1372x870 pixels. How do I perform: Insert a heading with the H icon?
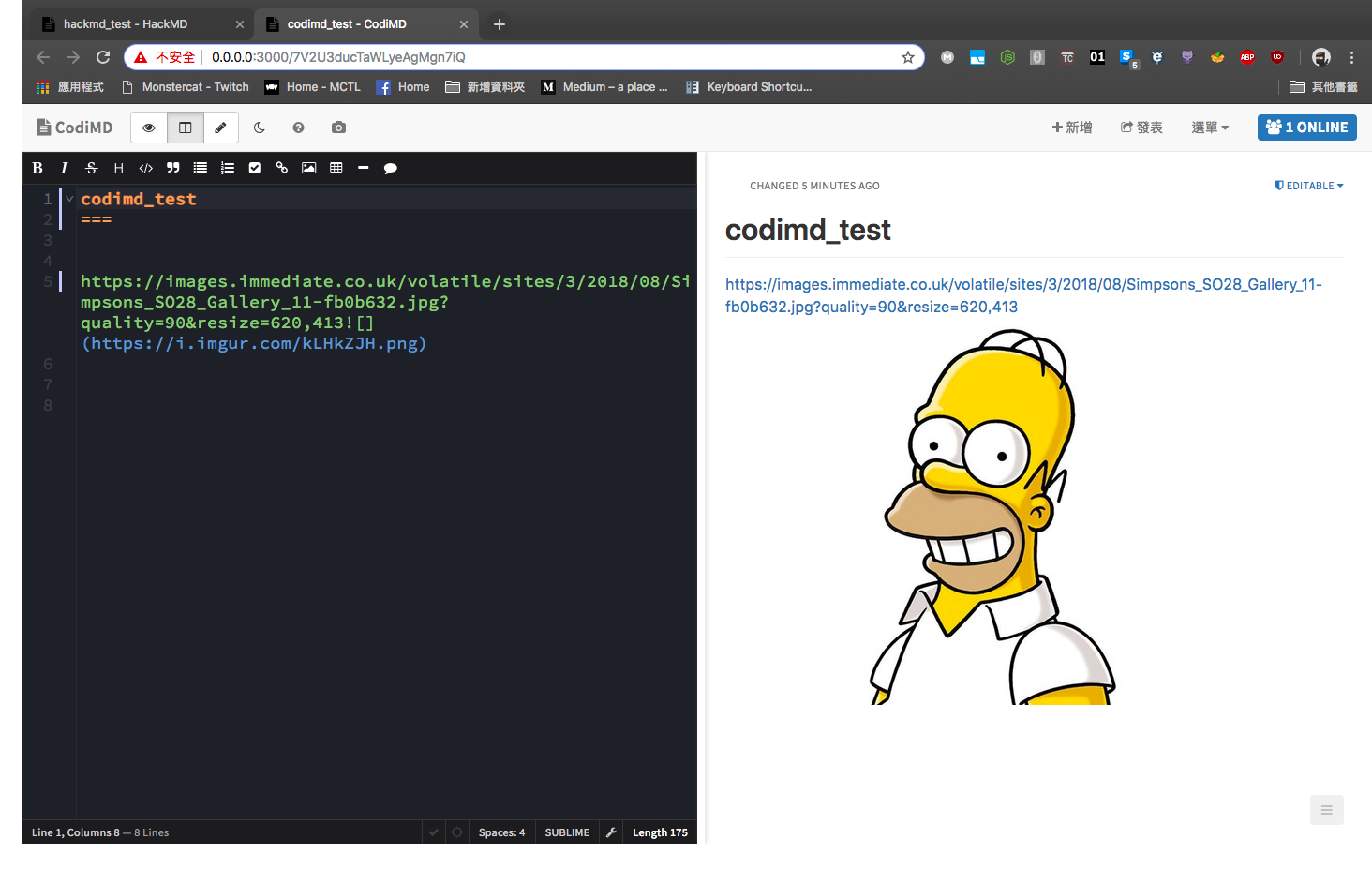click(x=118, y=168)
